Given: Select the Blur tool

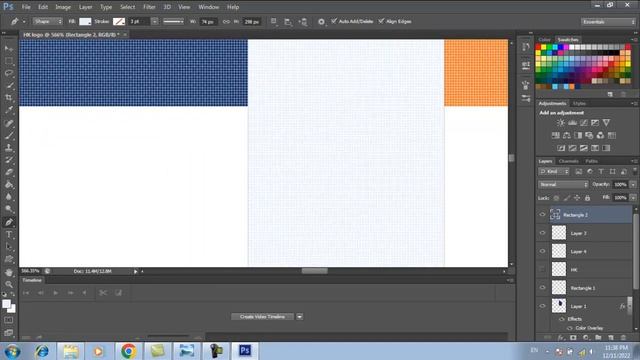Looking at the screenshot, I should tap(9, 197).
